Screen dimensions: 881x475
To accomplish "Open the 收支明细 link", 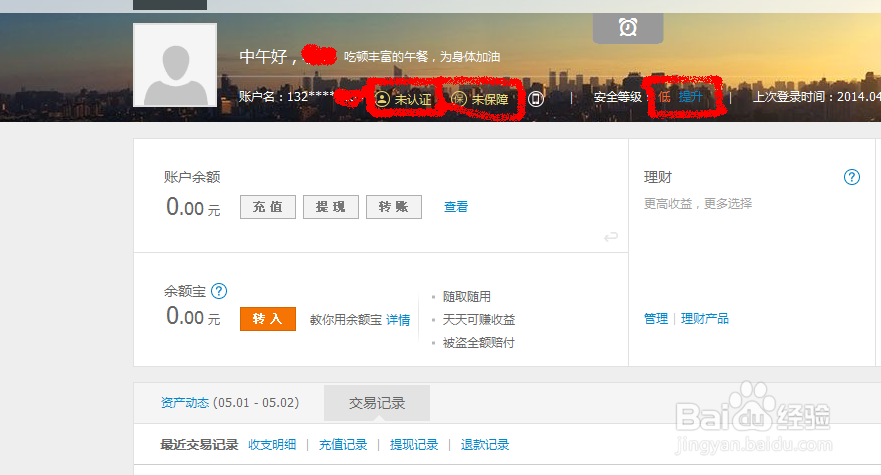I will [x=272, y=445].
